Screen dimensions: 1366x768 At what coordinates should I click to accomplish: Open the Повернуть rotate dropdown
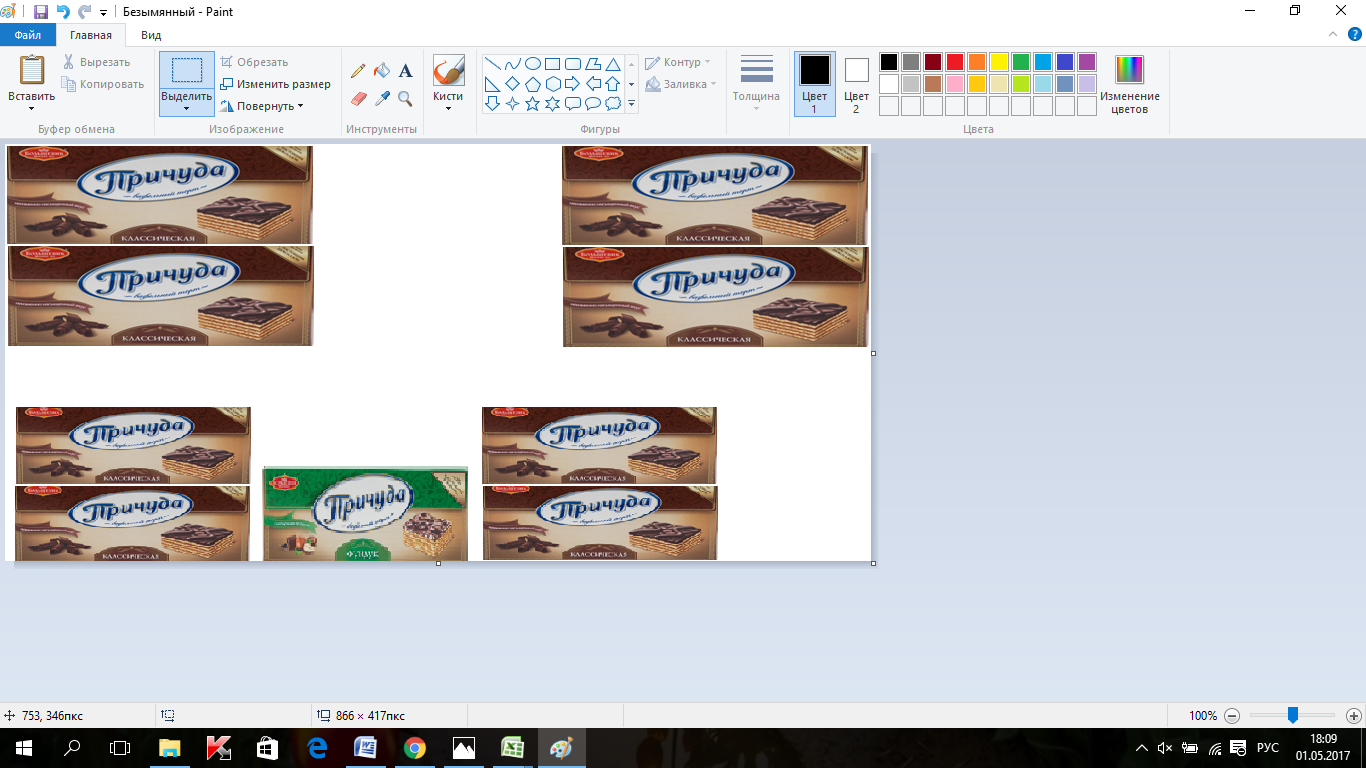pos(300,106)
